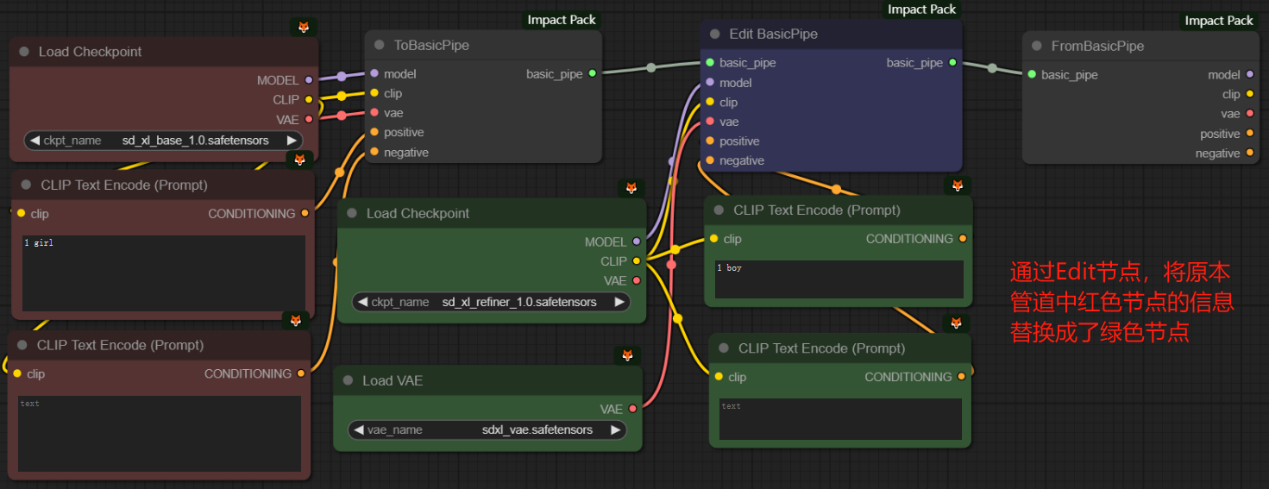1269x489 pixels.
Task: Open the vae_name selector showing sdxl_vae.safetensors
Action: click(488, 430)
